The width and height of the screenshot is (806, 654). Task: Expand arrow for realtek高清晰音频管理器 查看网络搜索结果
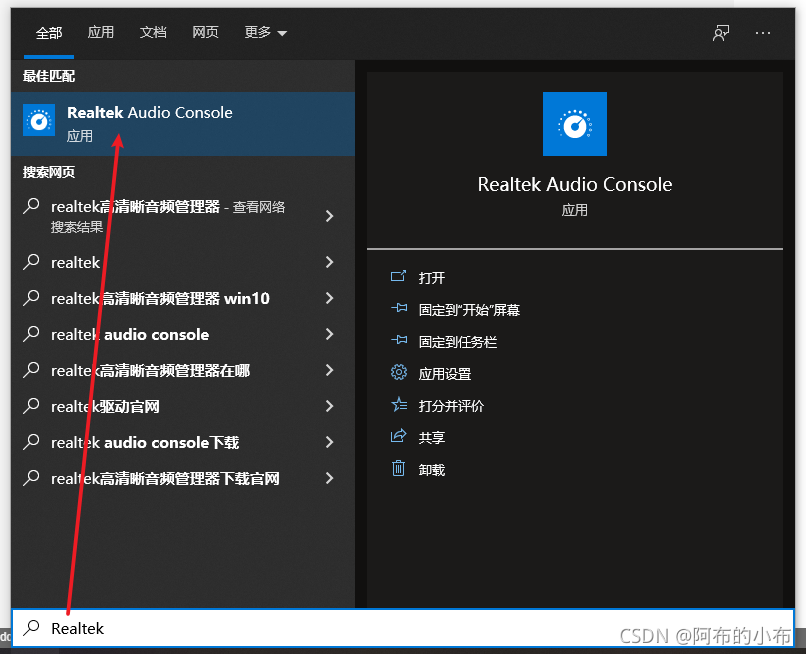[329, 216]
